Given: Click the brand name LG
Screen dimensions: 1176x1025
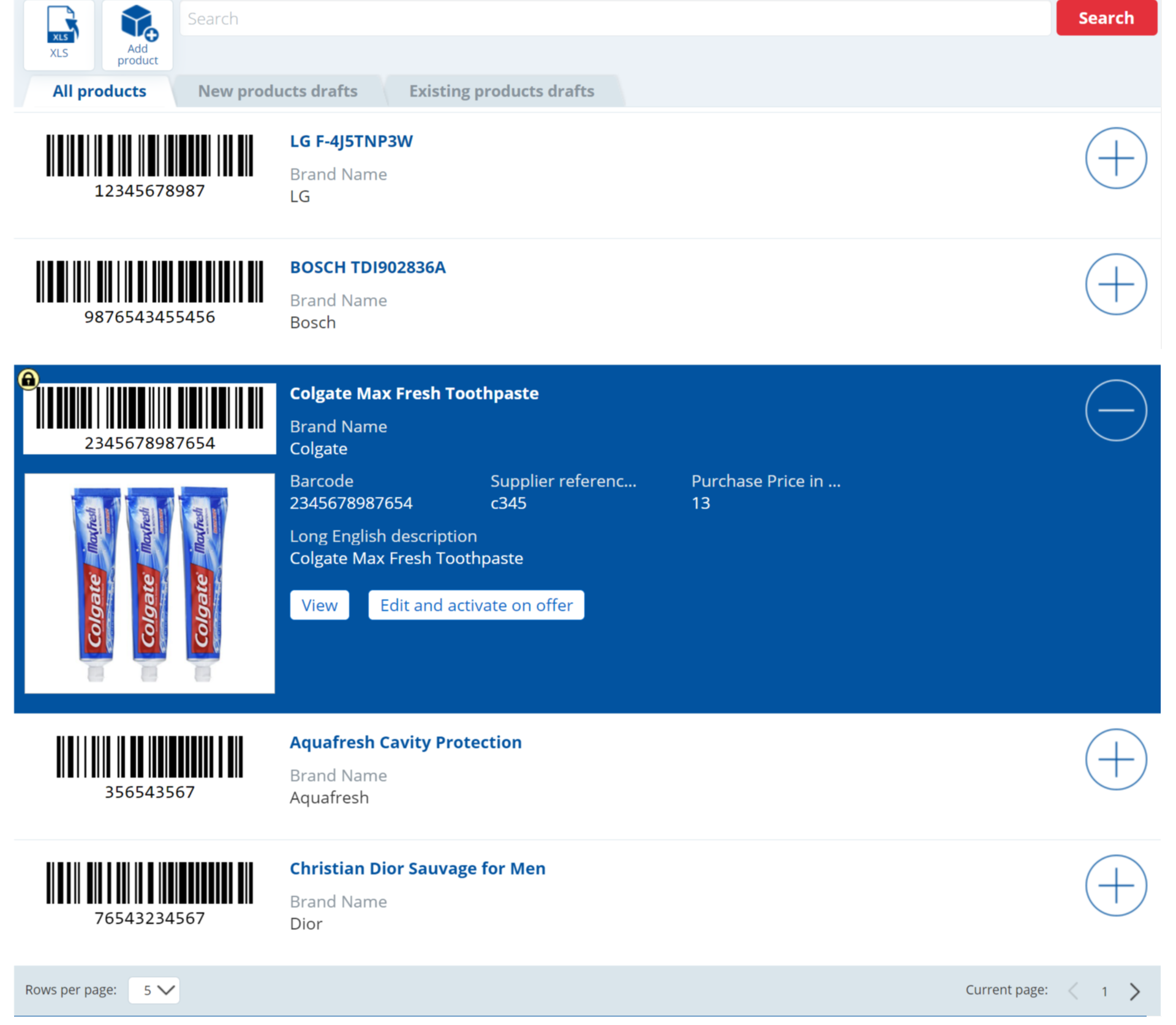Looking at the screenshot, I should pyautogui.click(x=300, y=197).
